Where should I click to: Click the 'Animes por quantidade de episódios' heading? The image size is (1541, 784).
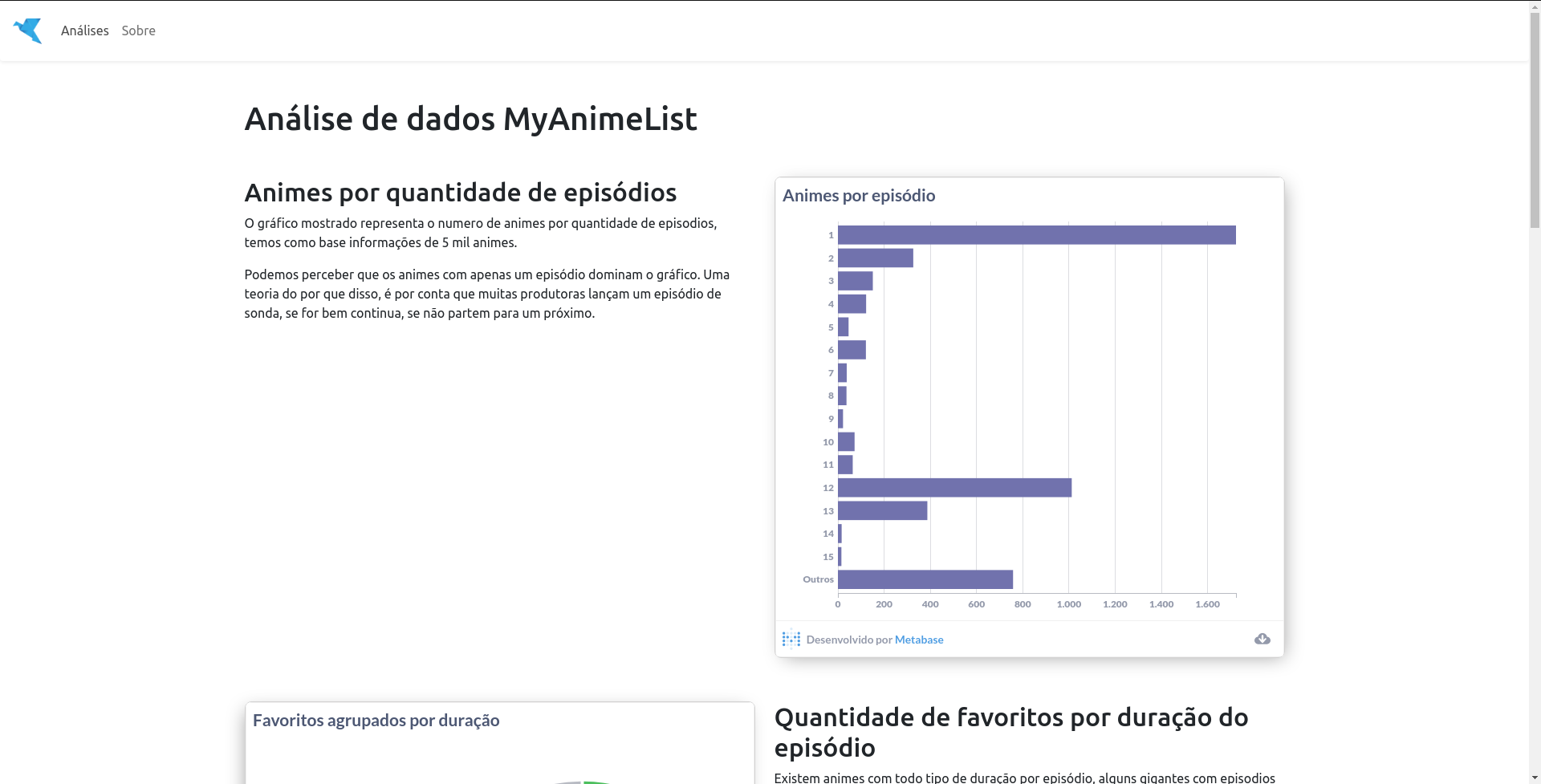coord(461,193)
